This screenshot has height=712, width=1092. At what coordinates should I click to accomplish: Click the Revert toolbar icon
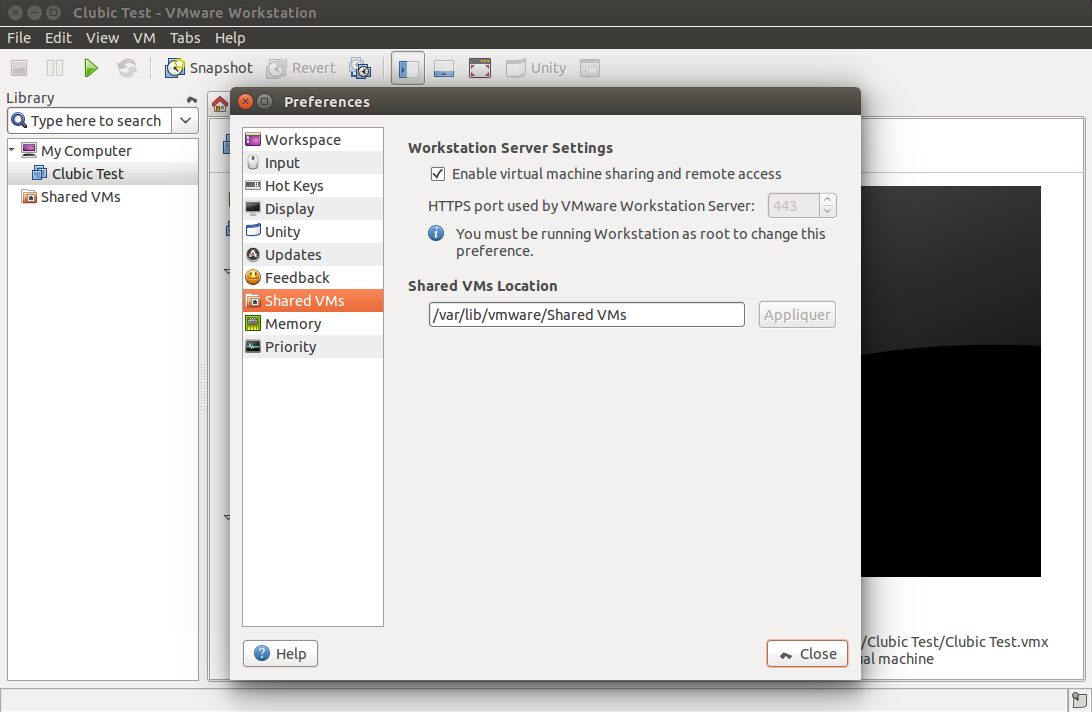[300, 67]
